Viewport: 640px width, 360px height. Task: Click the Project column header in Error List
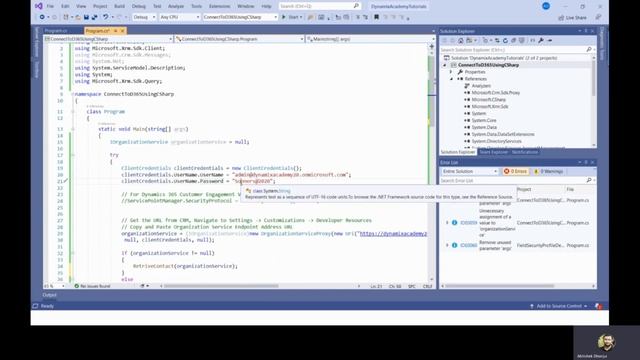(x=524, y=189)
